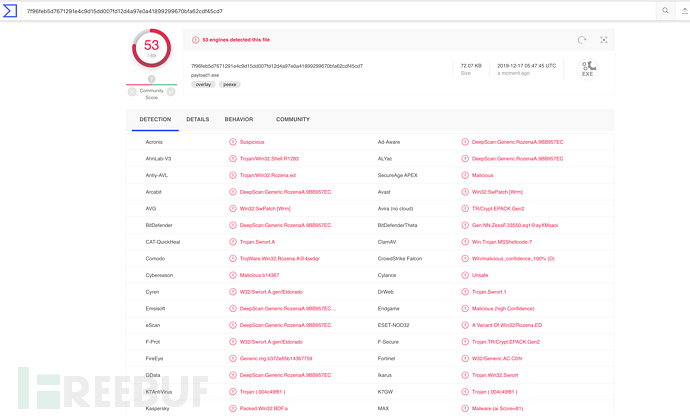Click the DrWeb detection warning icon
Viewport: 690px width, 416px height.
[x=465, y=292]
